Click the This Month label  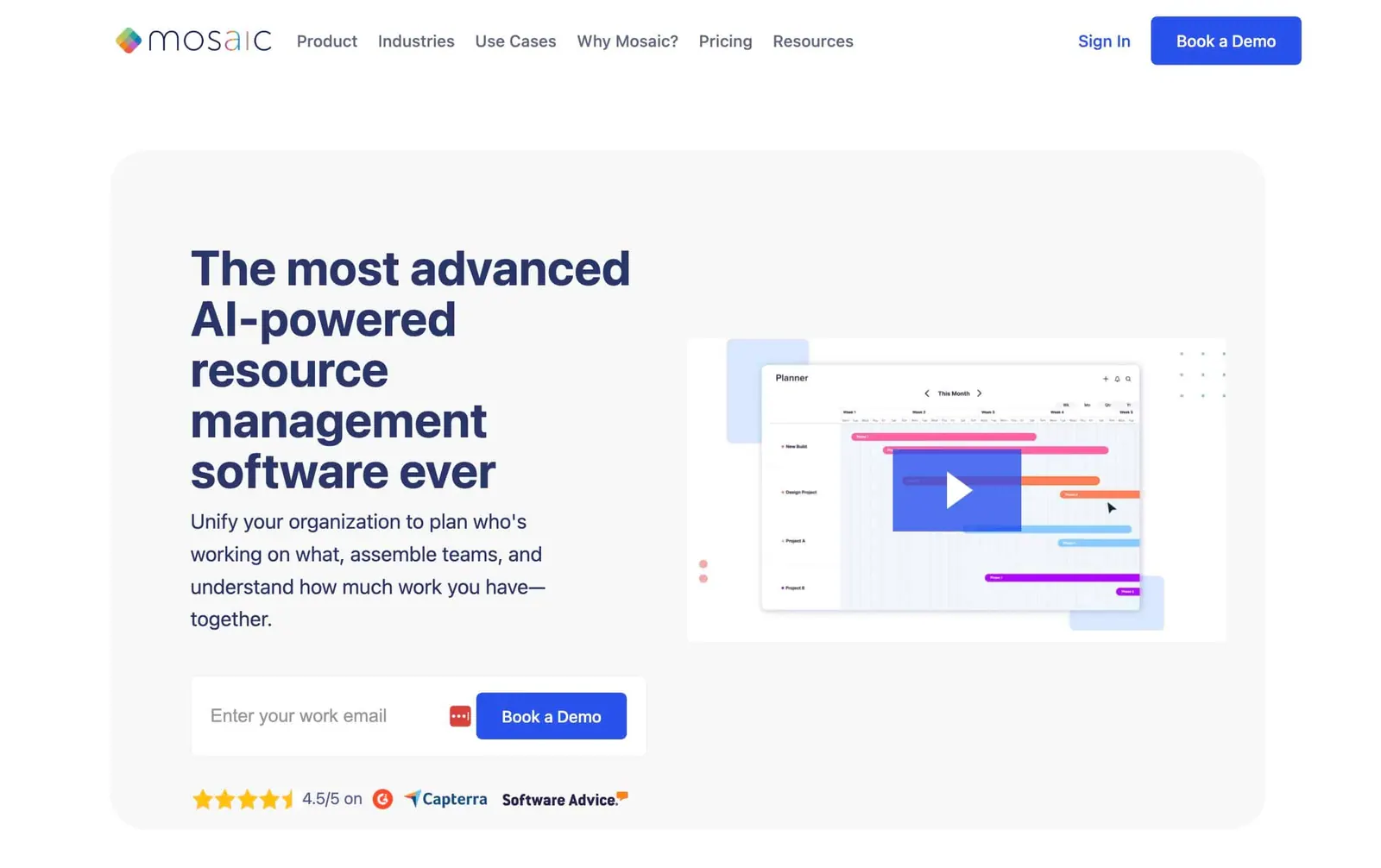954,393
